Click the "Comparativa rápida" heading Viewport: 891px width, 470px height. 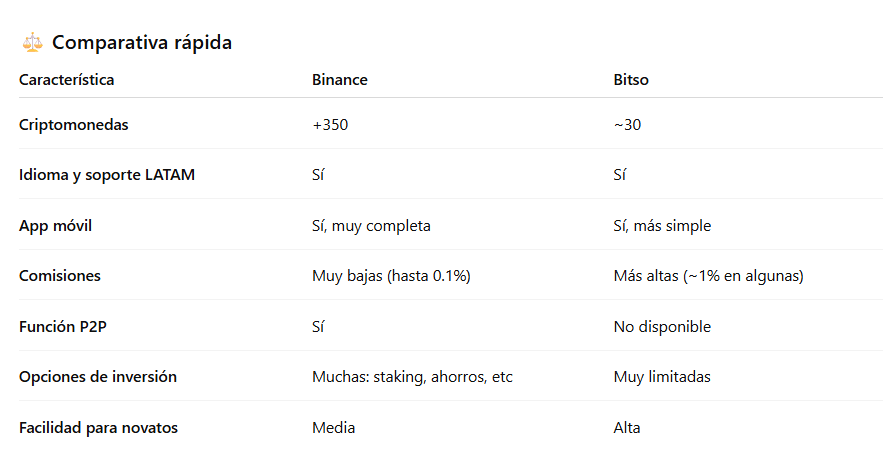coord(142,42)
